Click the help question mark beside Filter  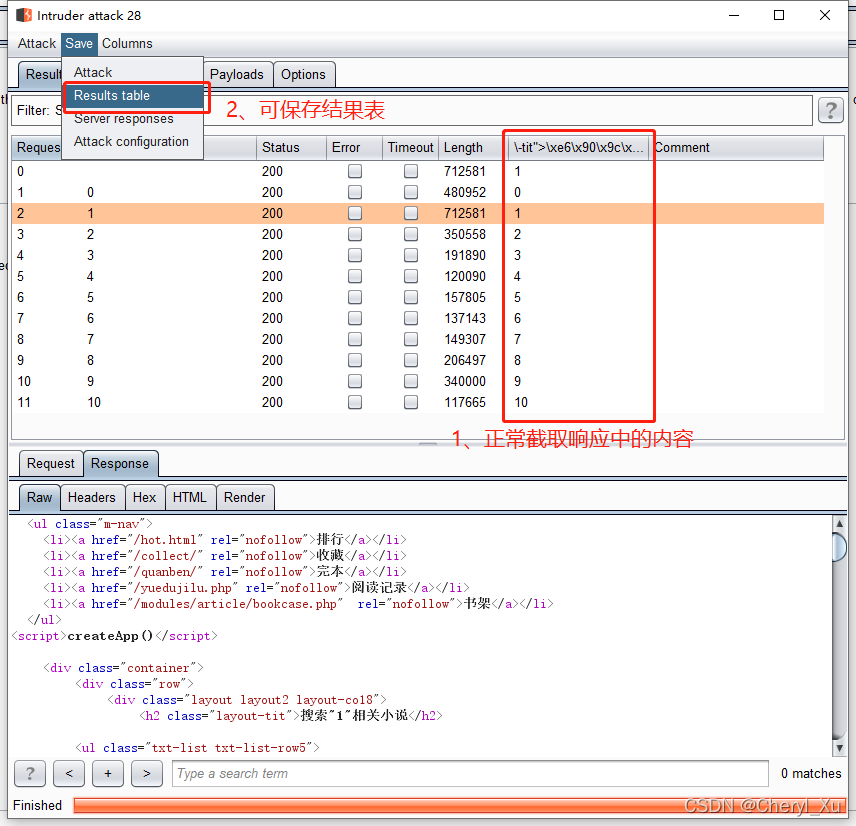click(x=830, y=110)
